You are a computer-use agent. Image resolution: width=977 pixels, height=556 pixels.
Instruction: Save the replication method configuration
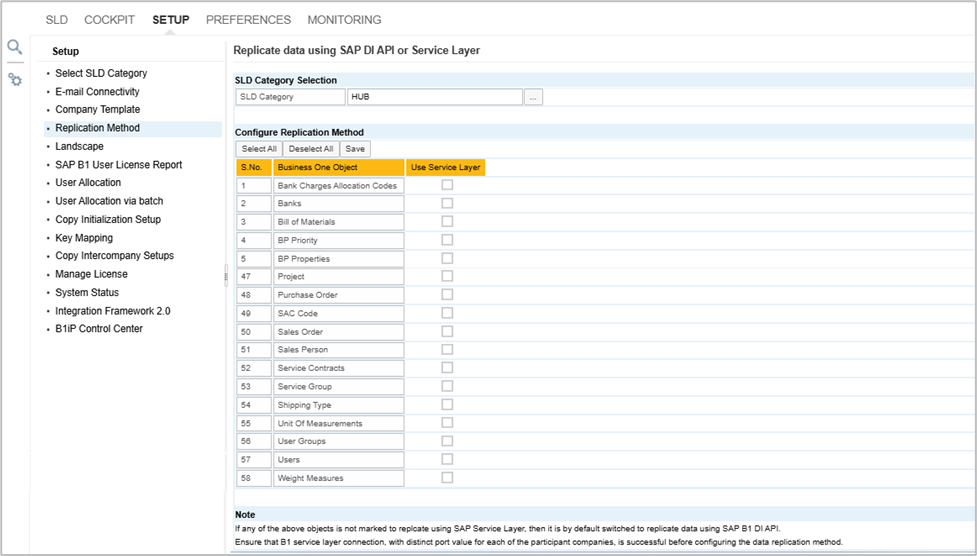pyautogui.click(x=355, y=149)
